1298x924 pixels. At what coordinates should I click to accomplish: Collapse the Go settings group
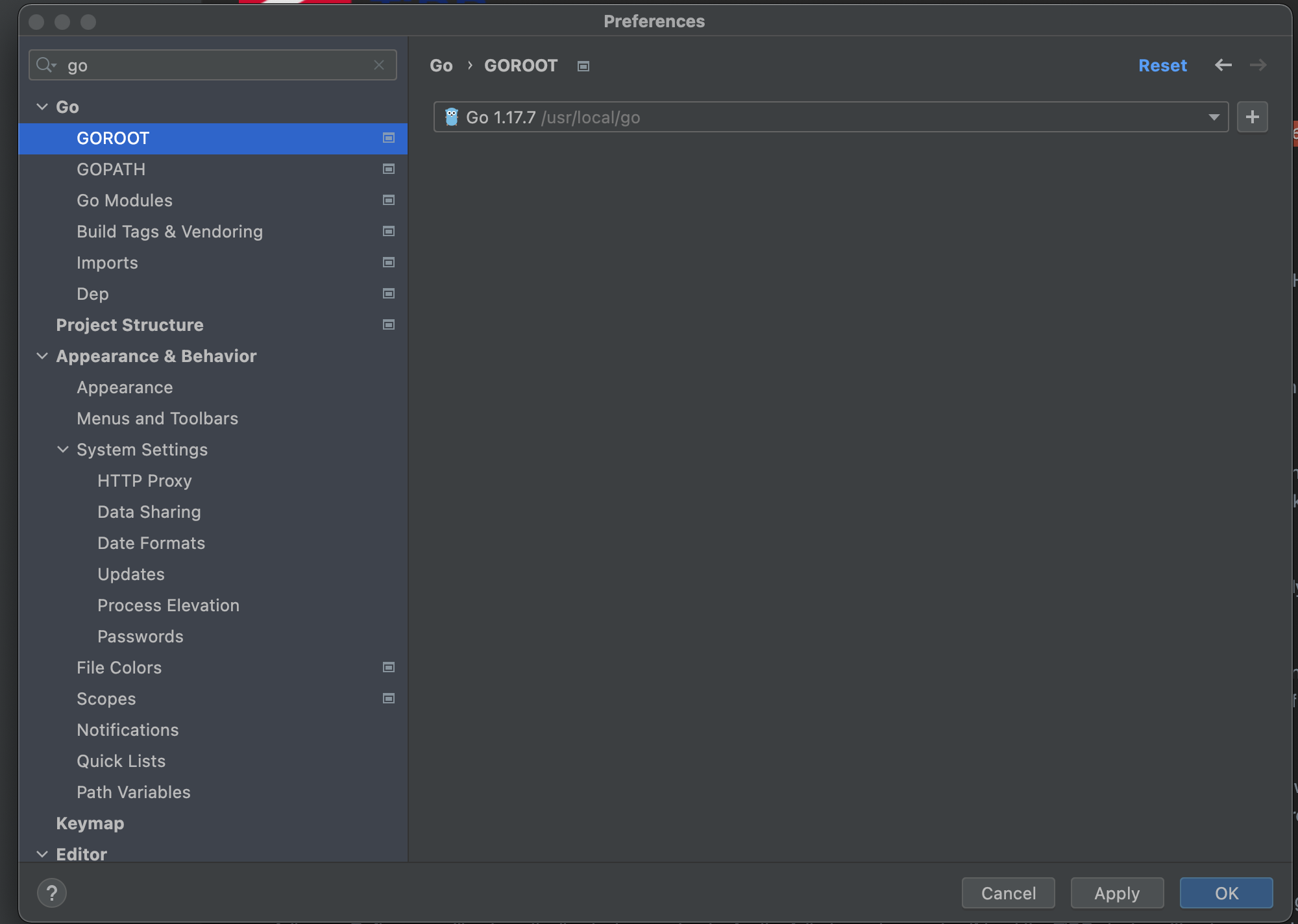click(42, 107)
